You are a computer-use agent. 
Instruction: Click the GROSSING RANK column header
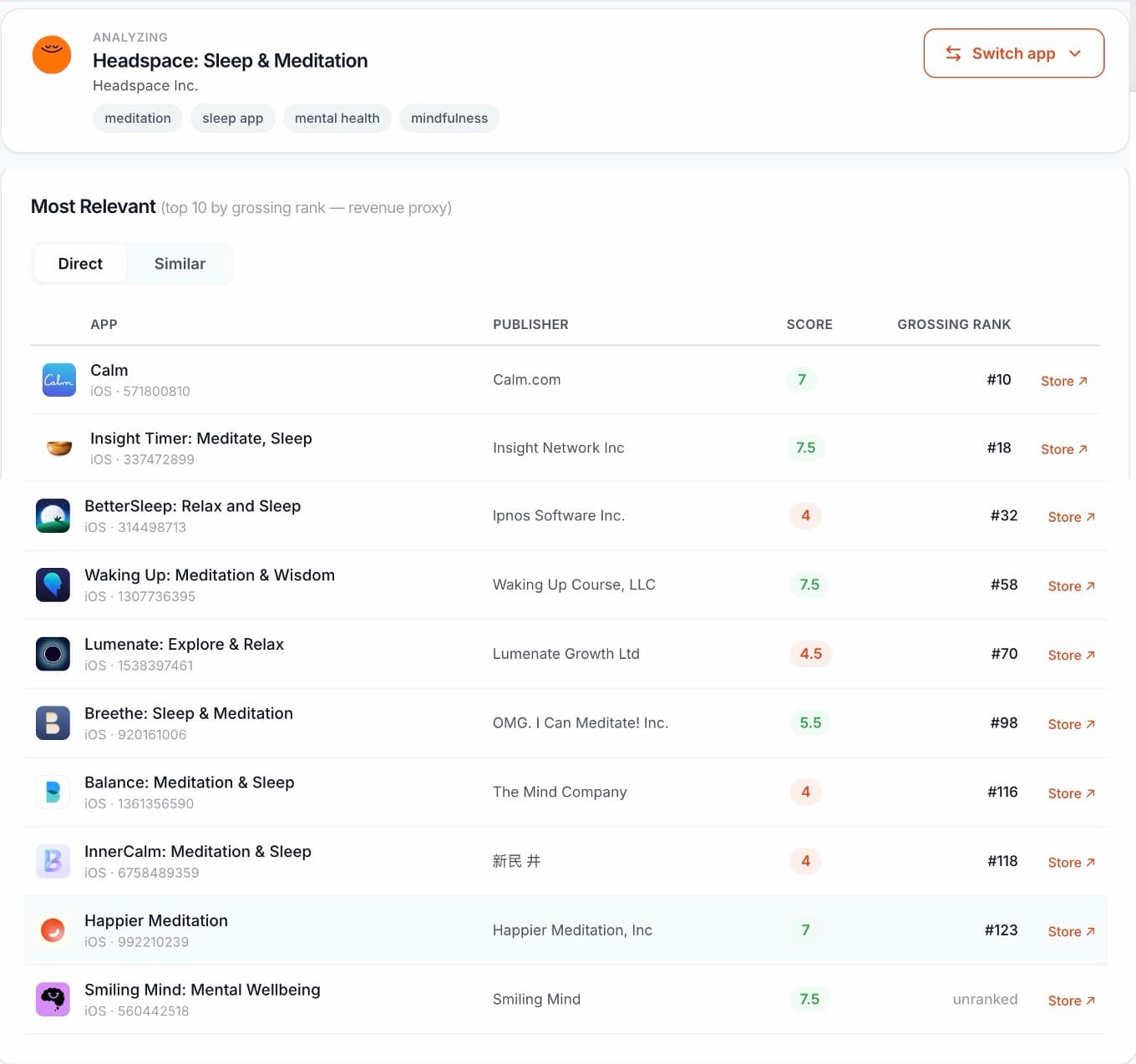coord(954,324)
